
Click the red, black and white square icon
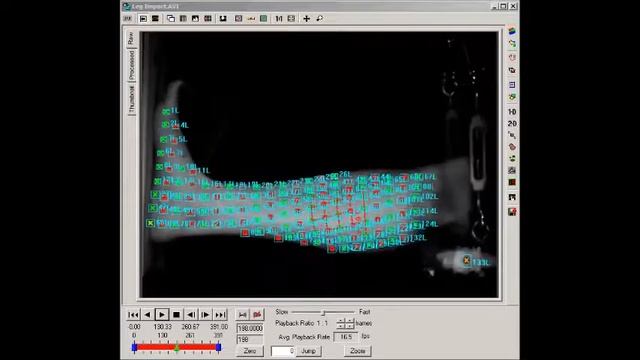point(512,212)
